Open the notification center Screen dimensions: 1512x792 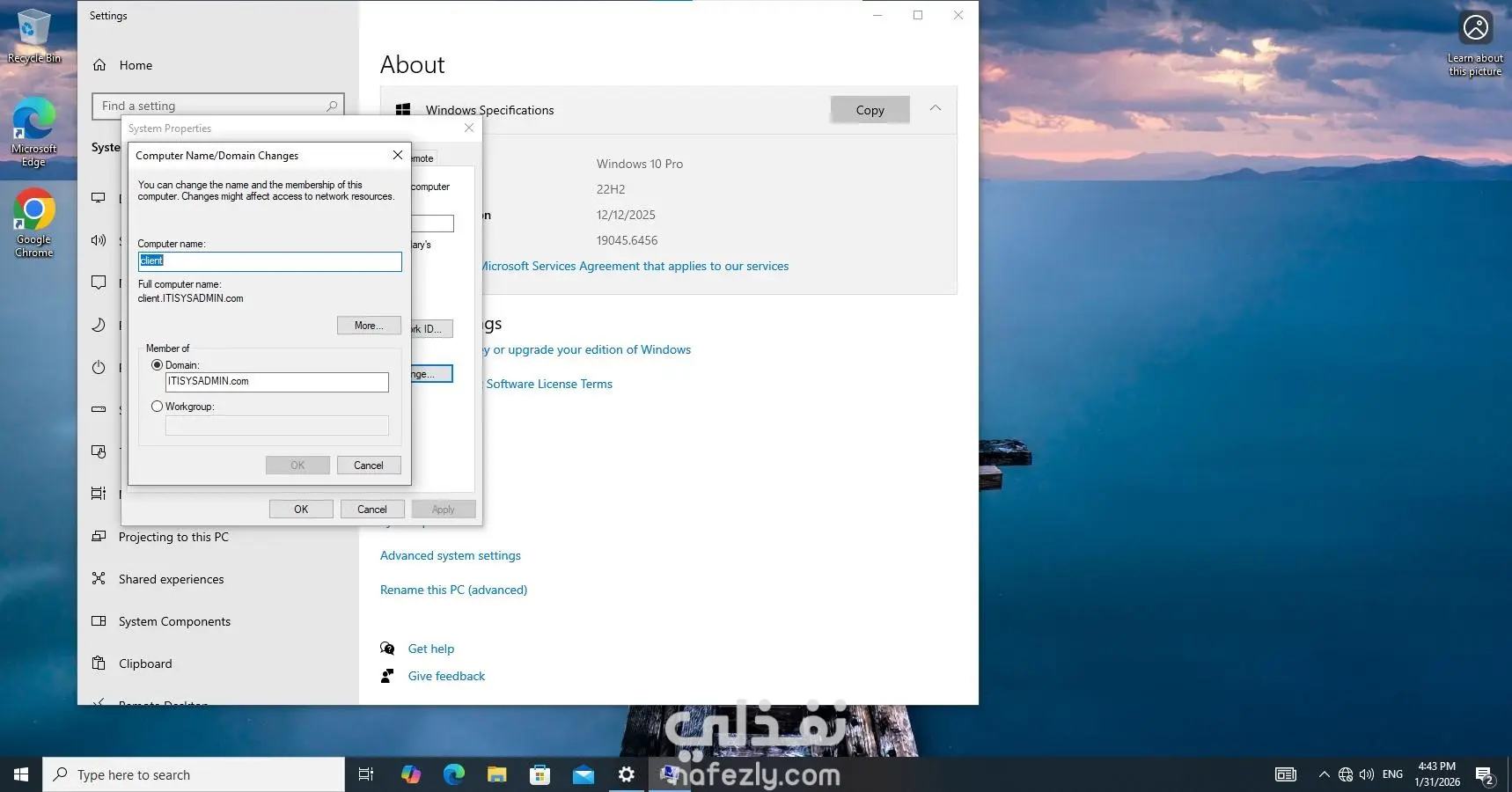[x=1485, y=774]
